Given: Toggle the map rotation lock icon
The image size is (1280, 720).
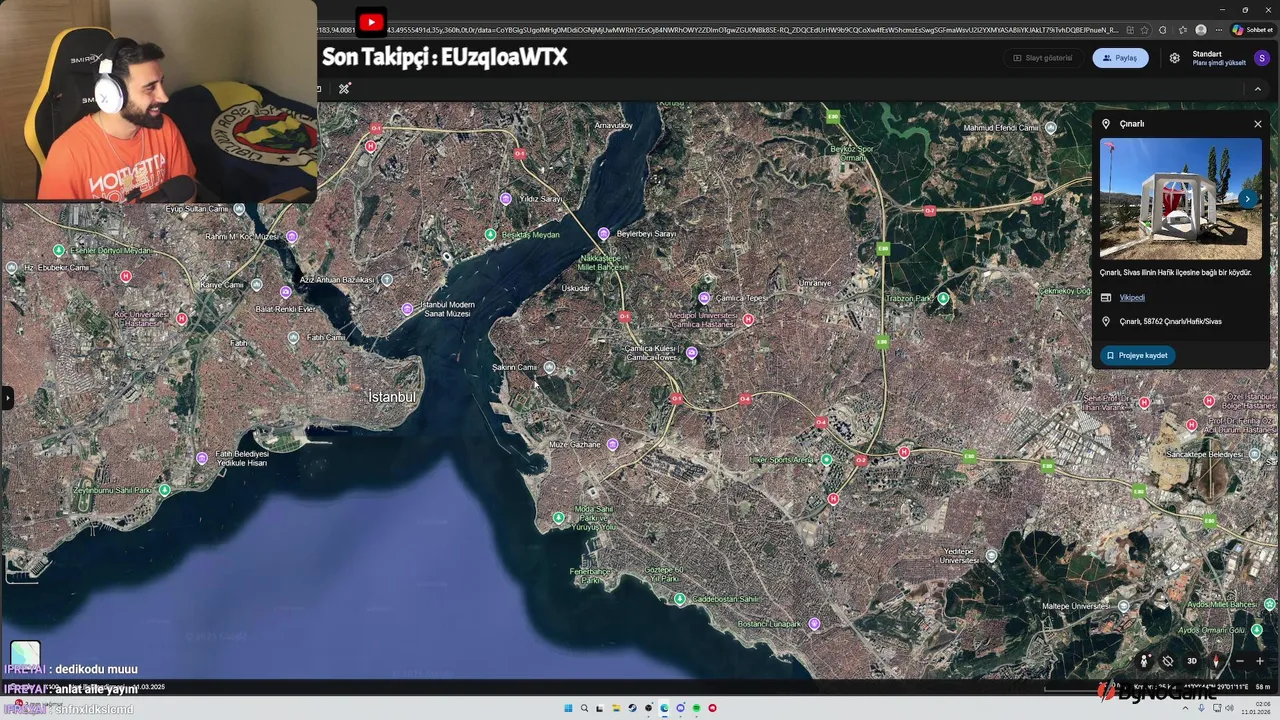Looking at the screenshot, I should [x=1167, y=661].
